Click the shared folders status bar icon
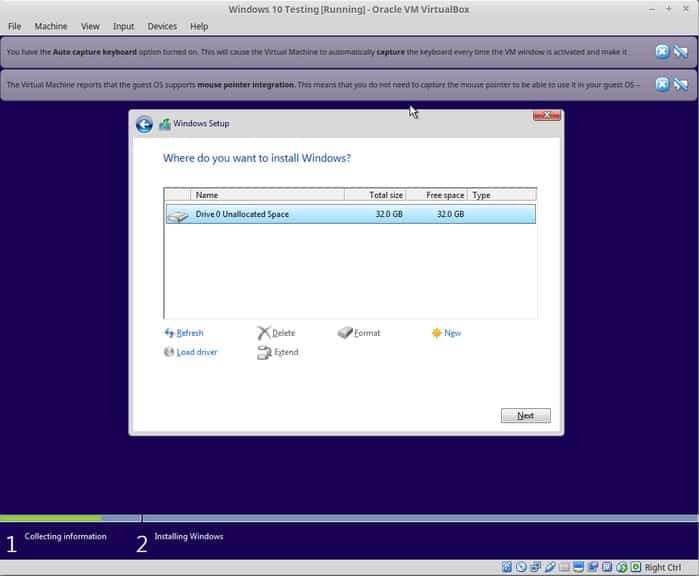This screenshot has width=699, height=576. click(x=564, y=567)
